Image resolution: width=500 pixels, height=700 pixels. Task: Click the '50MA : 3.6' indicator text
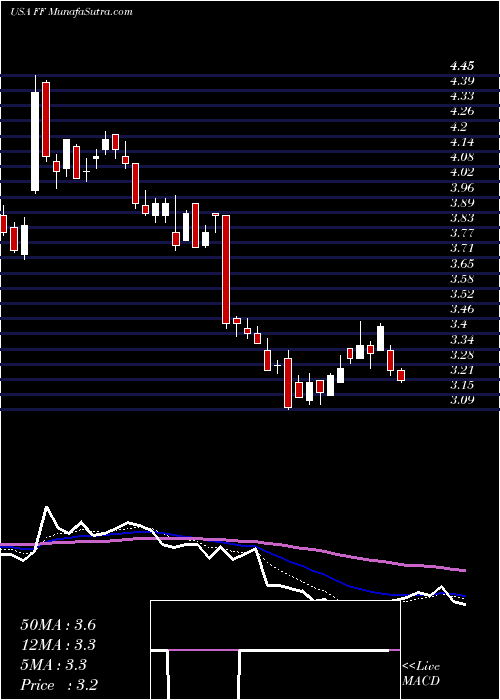tap(58, 625)
